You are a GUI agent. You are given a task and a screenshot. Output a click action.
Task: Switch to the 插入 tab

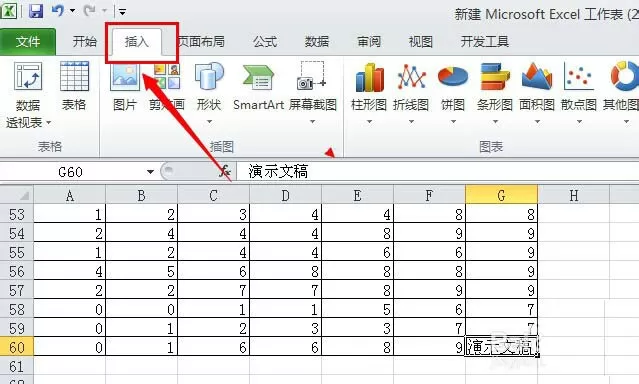(x=137, y=42)
